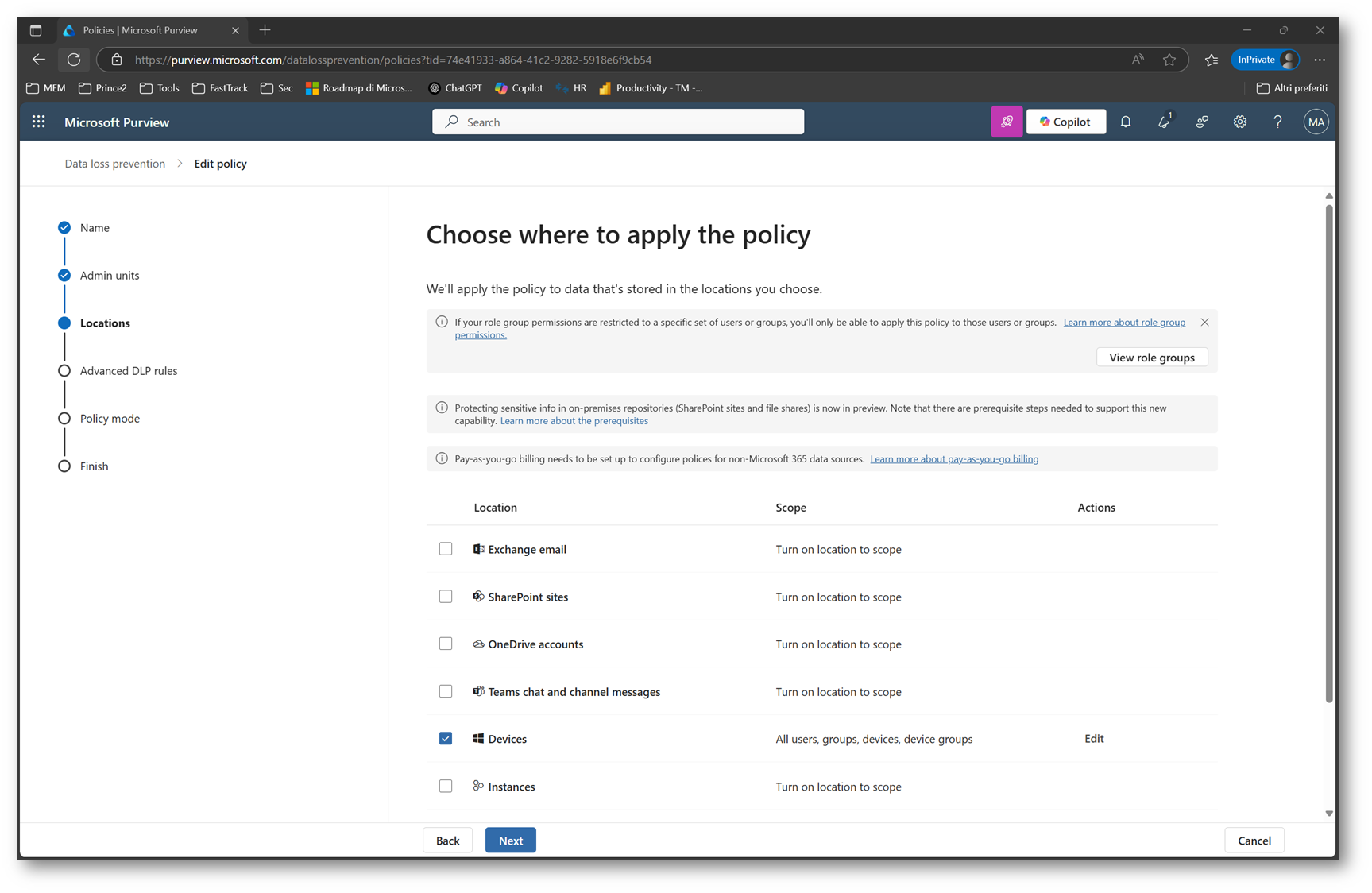Screen dimensions: 1372x893
Task: Click the OneDrive accounts cloud icon
Action: pyautogui.click(x=478, y=644)
